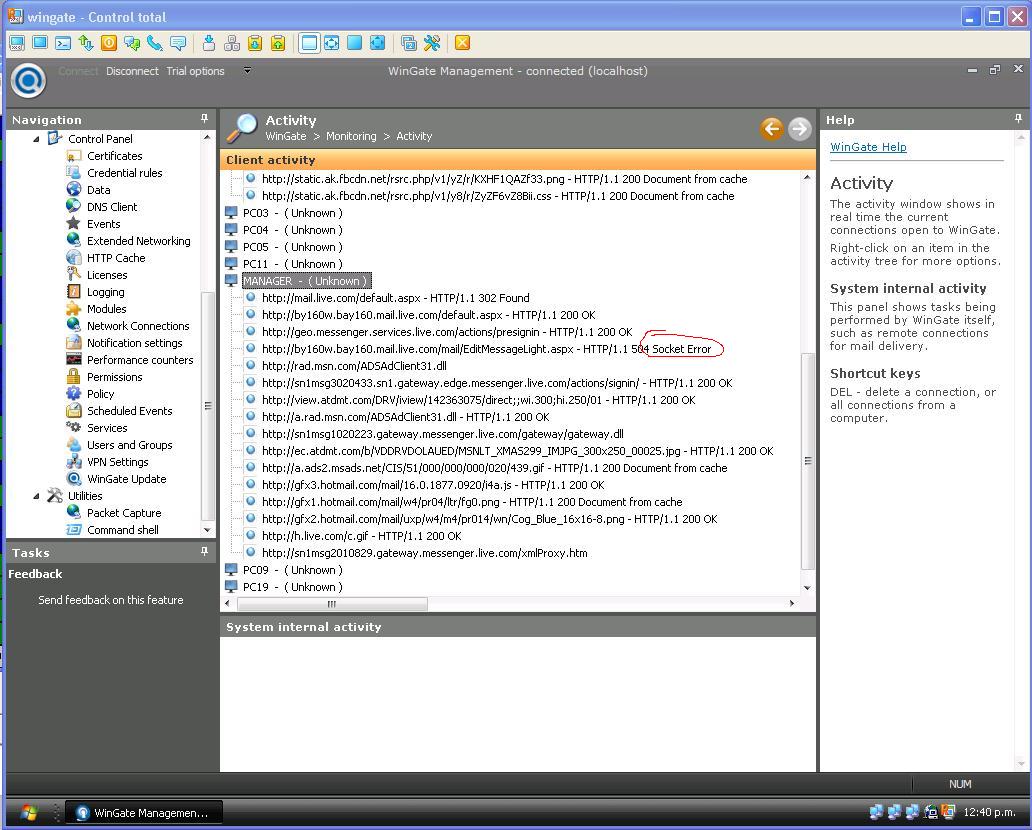The height and width of the screenshot is (830, 1032).
Task: Click the View Only screen toolbar icon
Action: [x=40, y=43]
